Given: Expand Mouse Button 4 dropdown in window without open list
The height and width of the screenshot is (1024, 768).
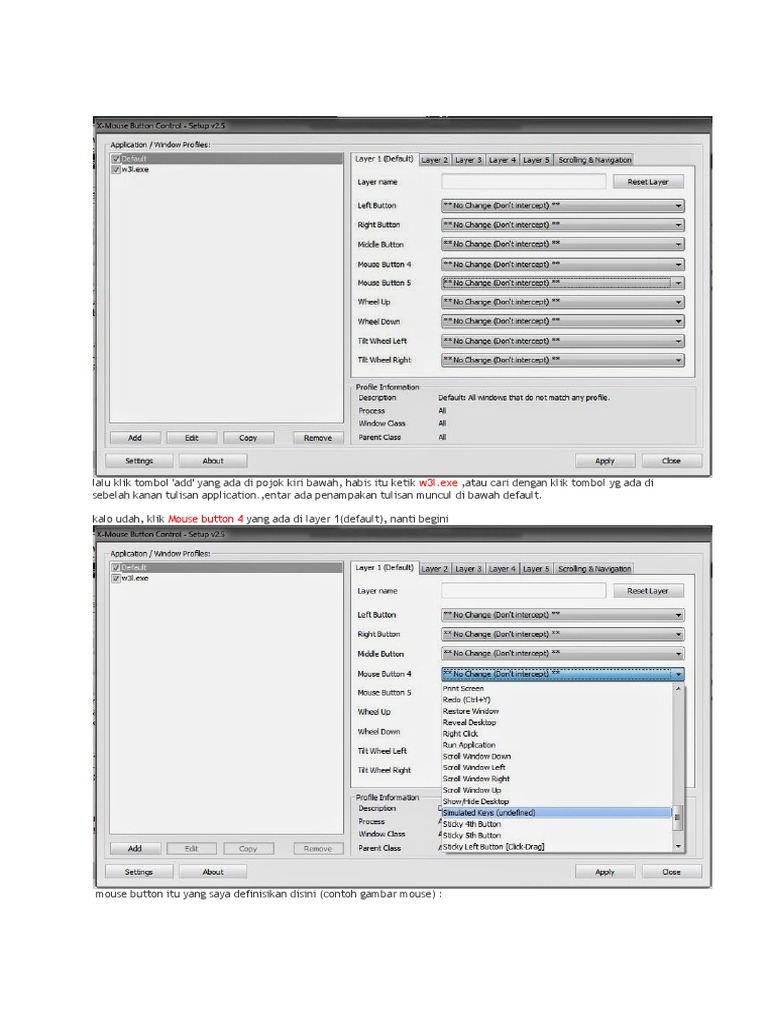Looking at the screenshot, I should pyautogui.click(x=562, y=264).
